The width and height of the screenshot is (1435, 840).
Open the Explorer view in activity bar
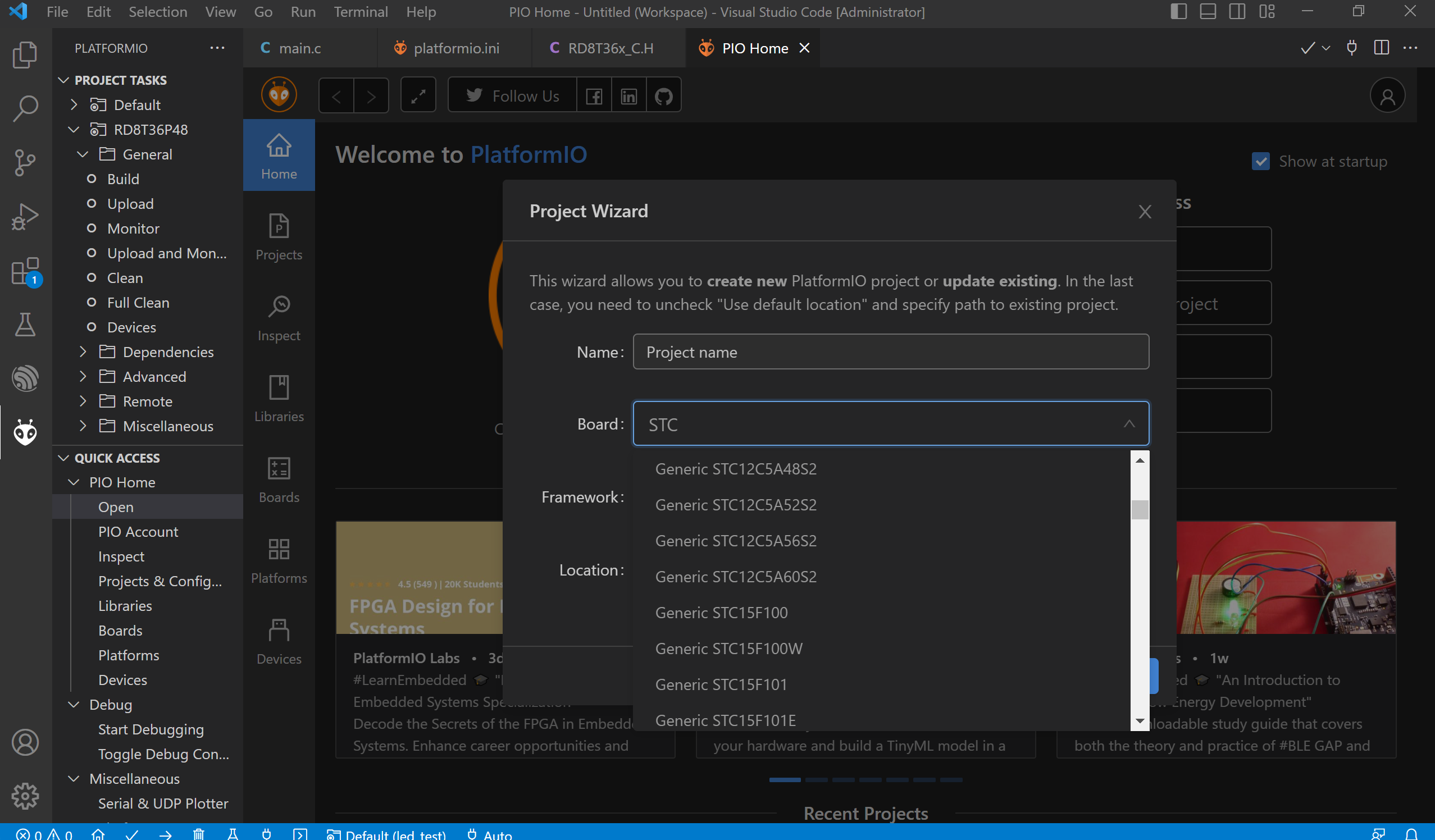point(25,54)
